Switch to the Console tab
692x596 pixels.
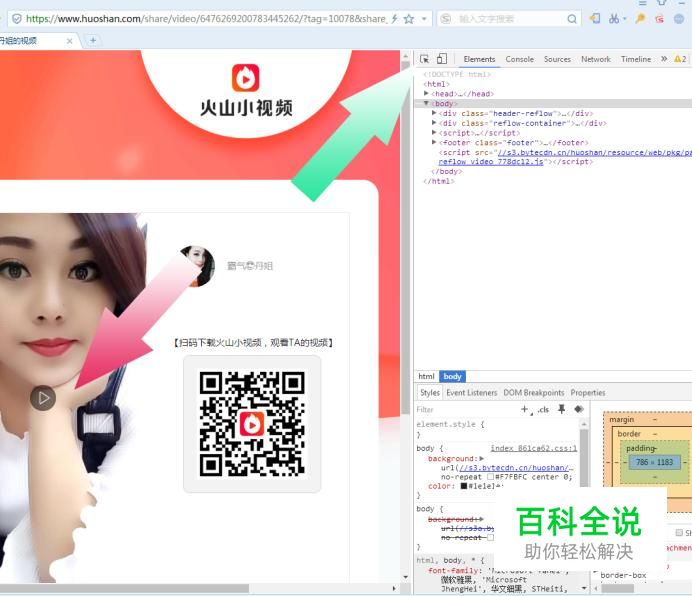pyautogui.click(x=519, y=59)
